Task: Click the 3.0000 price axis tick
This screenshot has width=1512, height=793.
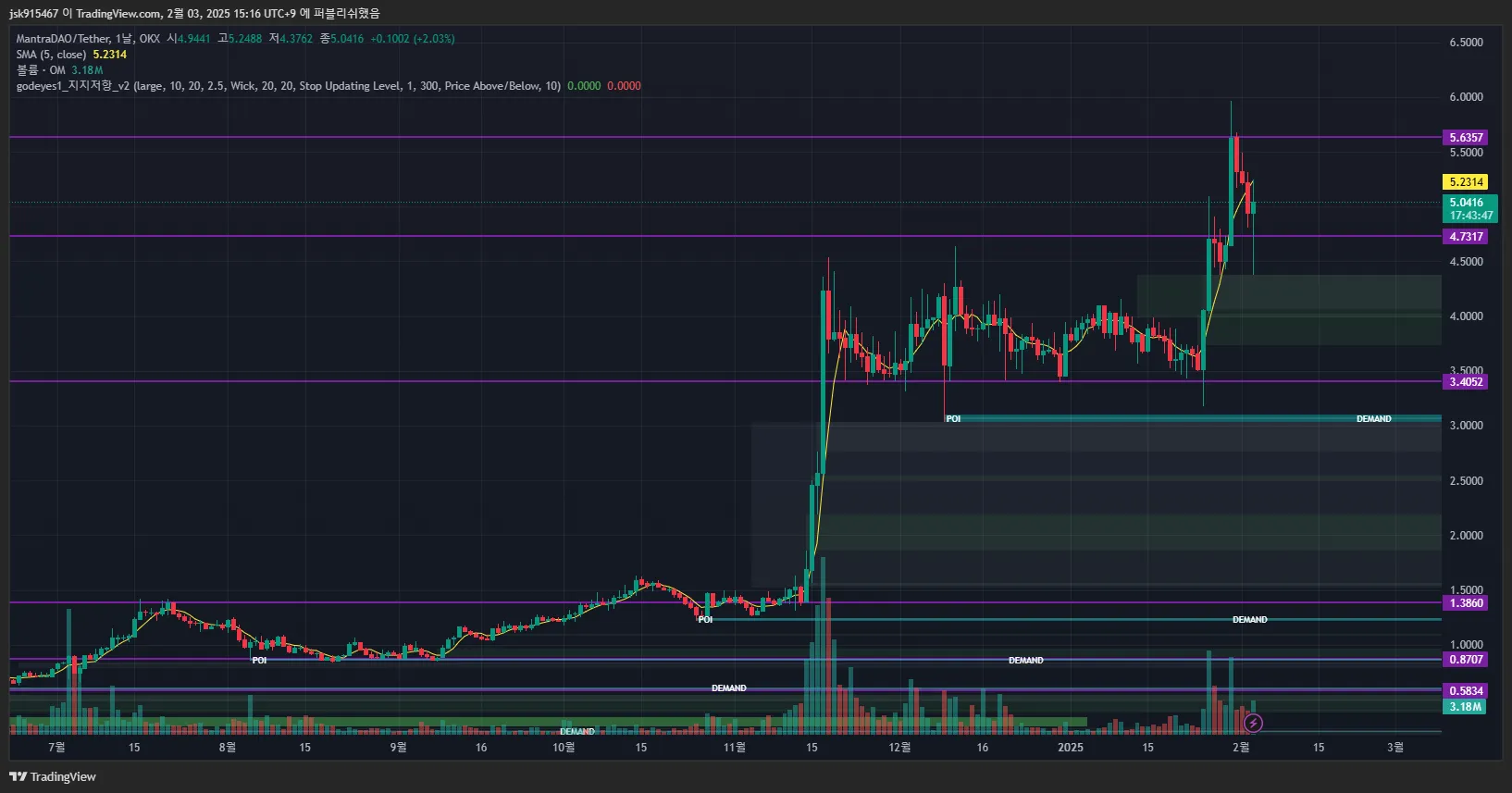Action: 1466,426
